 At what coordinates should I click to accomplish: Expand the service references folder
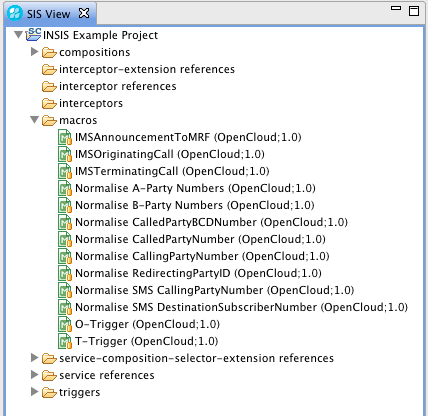[34, 375]
